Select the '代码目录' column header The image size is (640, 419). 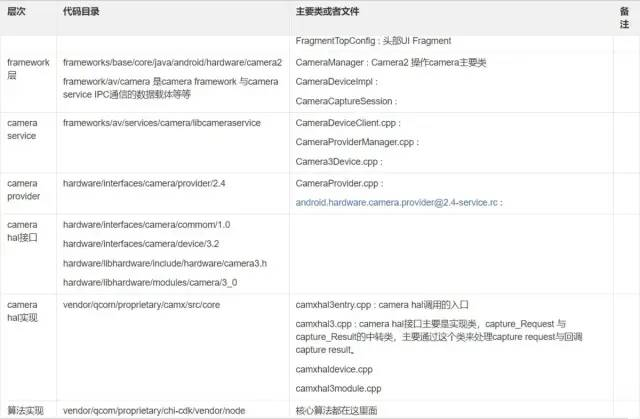point(81,11)
